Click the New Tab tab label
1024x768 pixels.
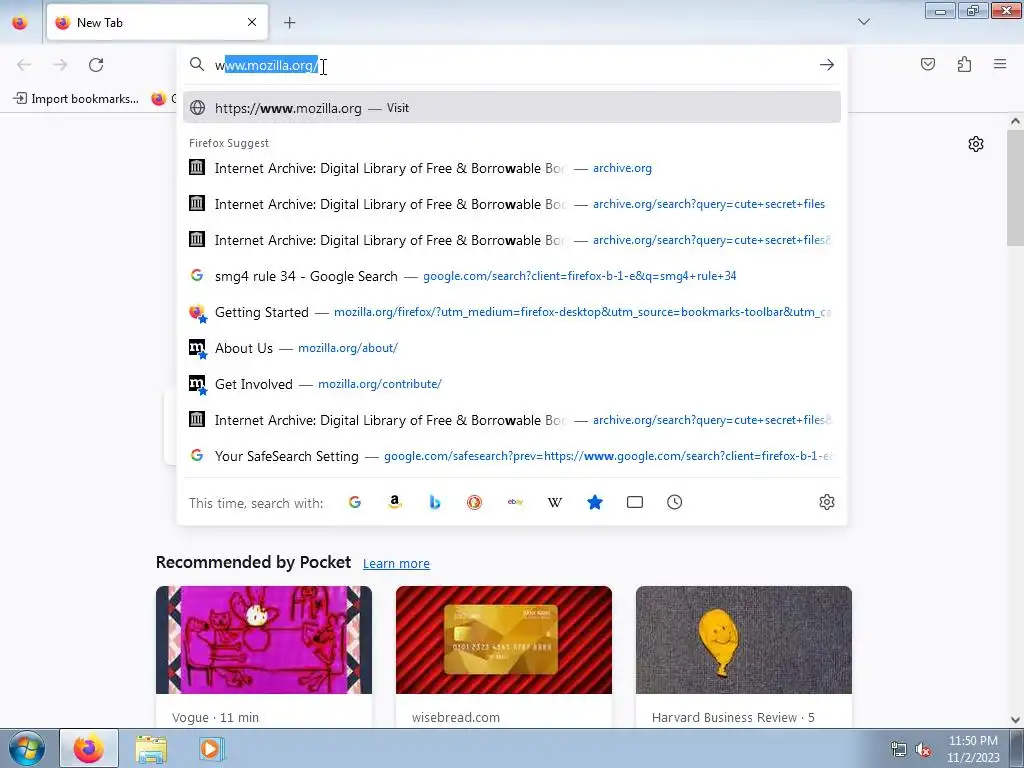point(99,23)
